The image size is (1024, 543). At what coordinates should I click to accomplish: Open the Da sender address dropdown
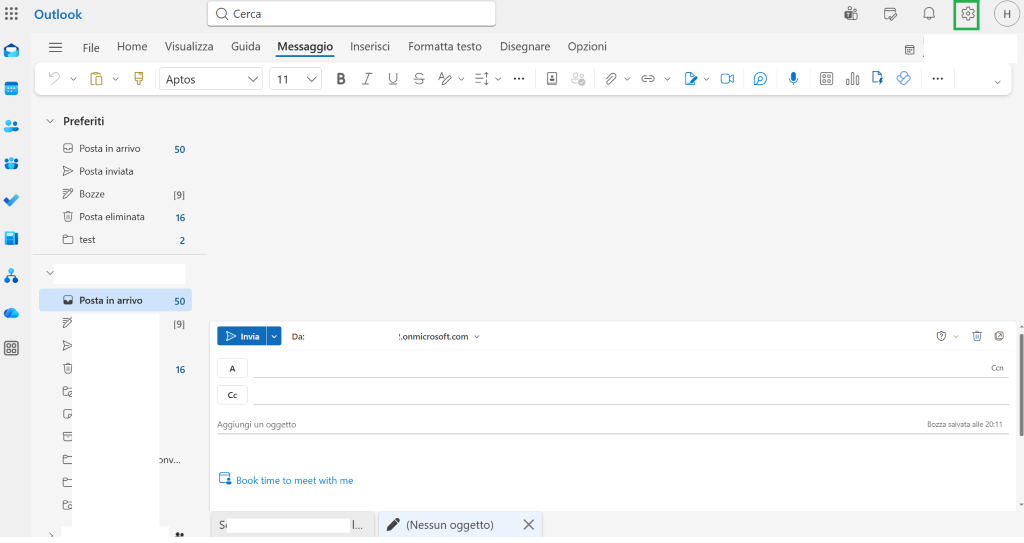pos(477,337)
